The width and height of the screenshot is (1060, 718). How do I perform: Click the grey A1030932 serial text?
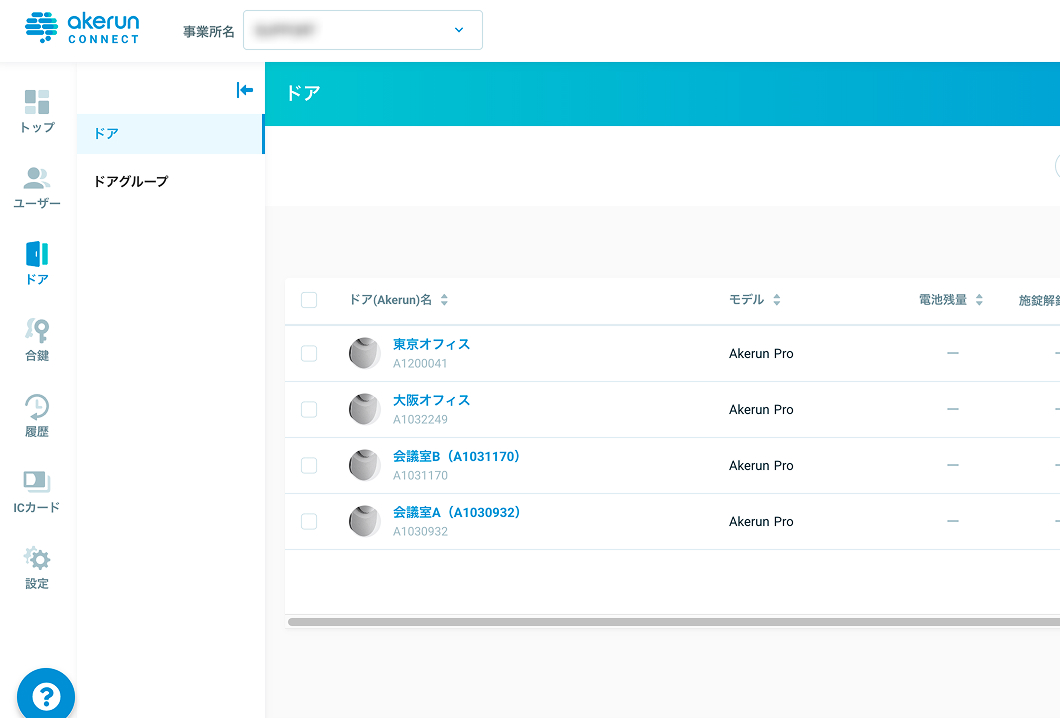(420, 531)
